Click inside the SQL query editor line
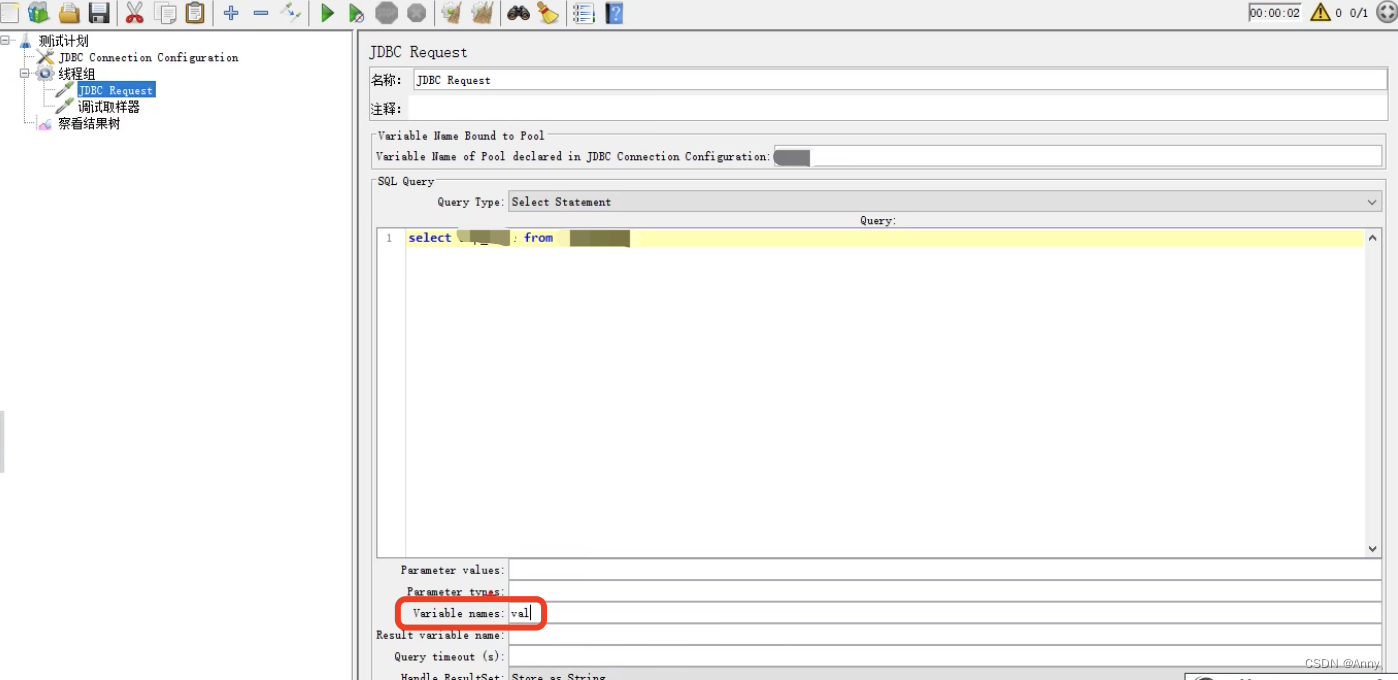 coord(884,238)
